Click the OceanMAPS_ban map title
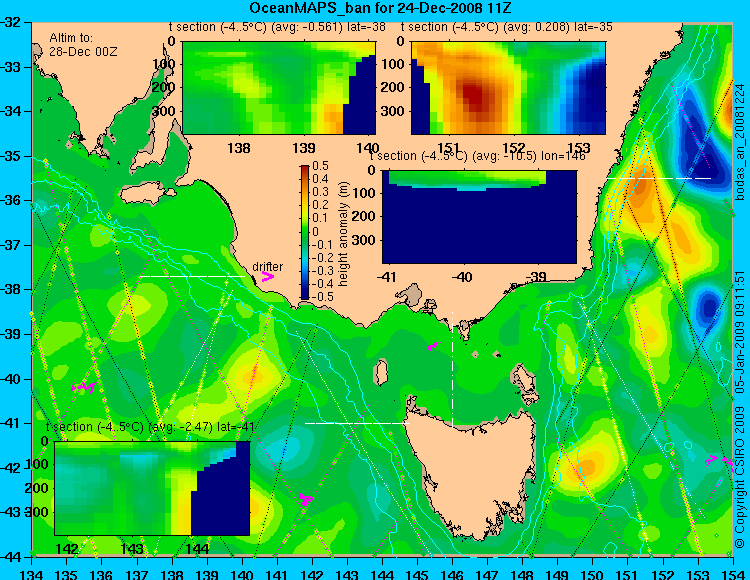 point(381,8)
